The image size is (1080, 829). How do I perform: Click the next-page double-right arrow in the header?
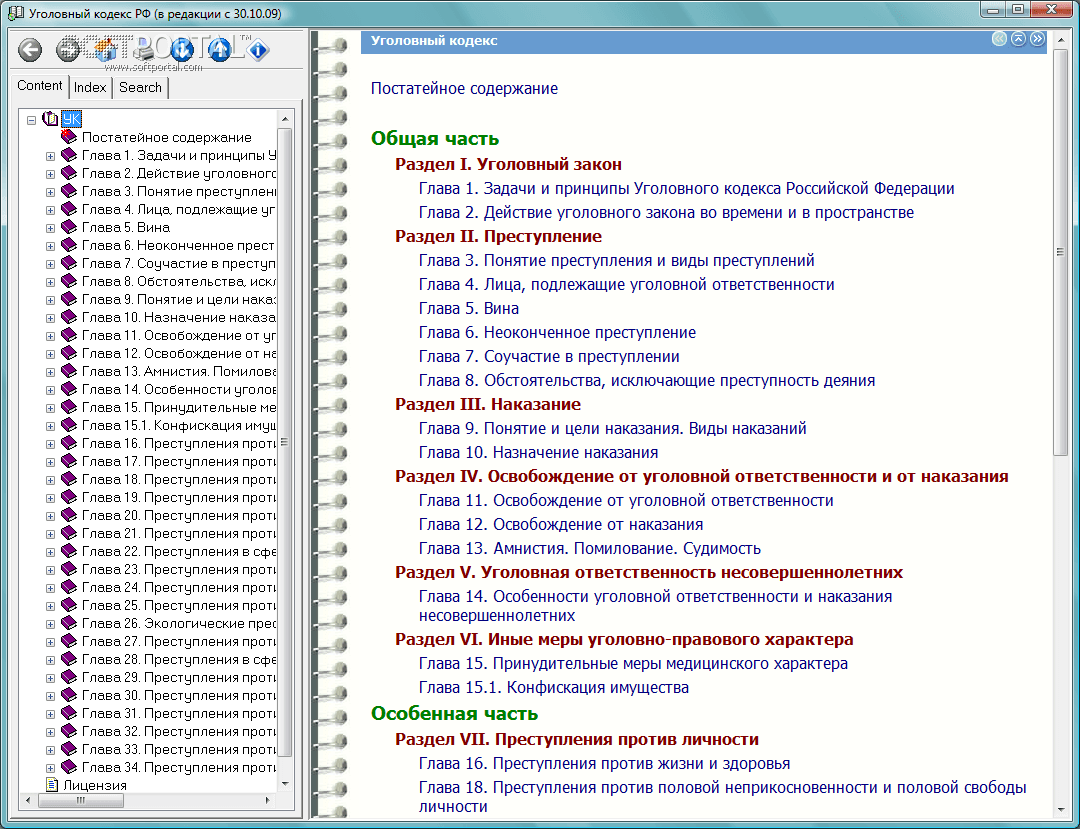click(x=1037, y=39)
